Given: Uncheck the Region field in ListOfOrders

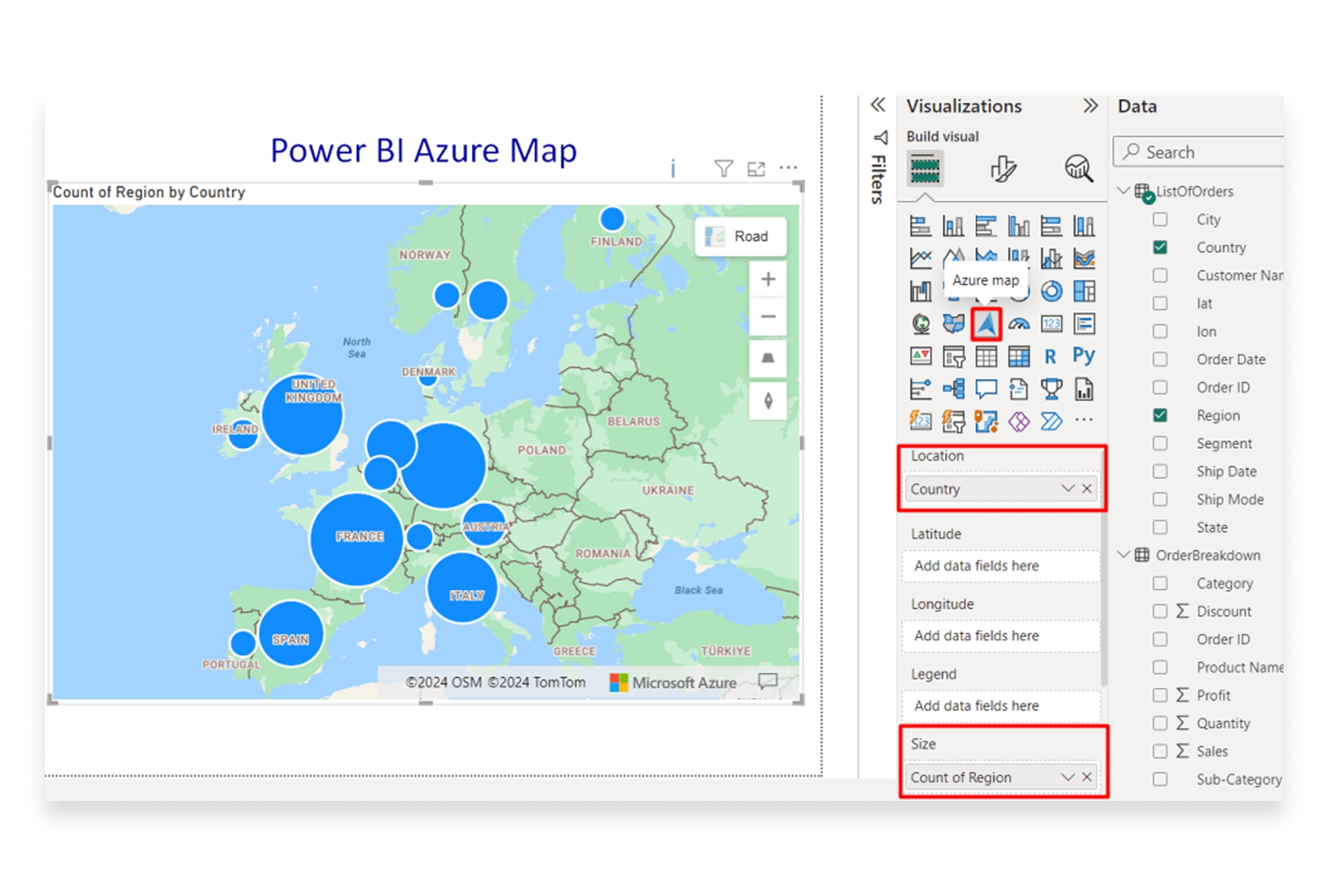Looking at the screenshot, I should point(1161,415).
